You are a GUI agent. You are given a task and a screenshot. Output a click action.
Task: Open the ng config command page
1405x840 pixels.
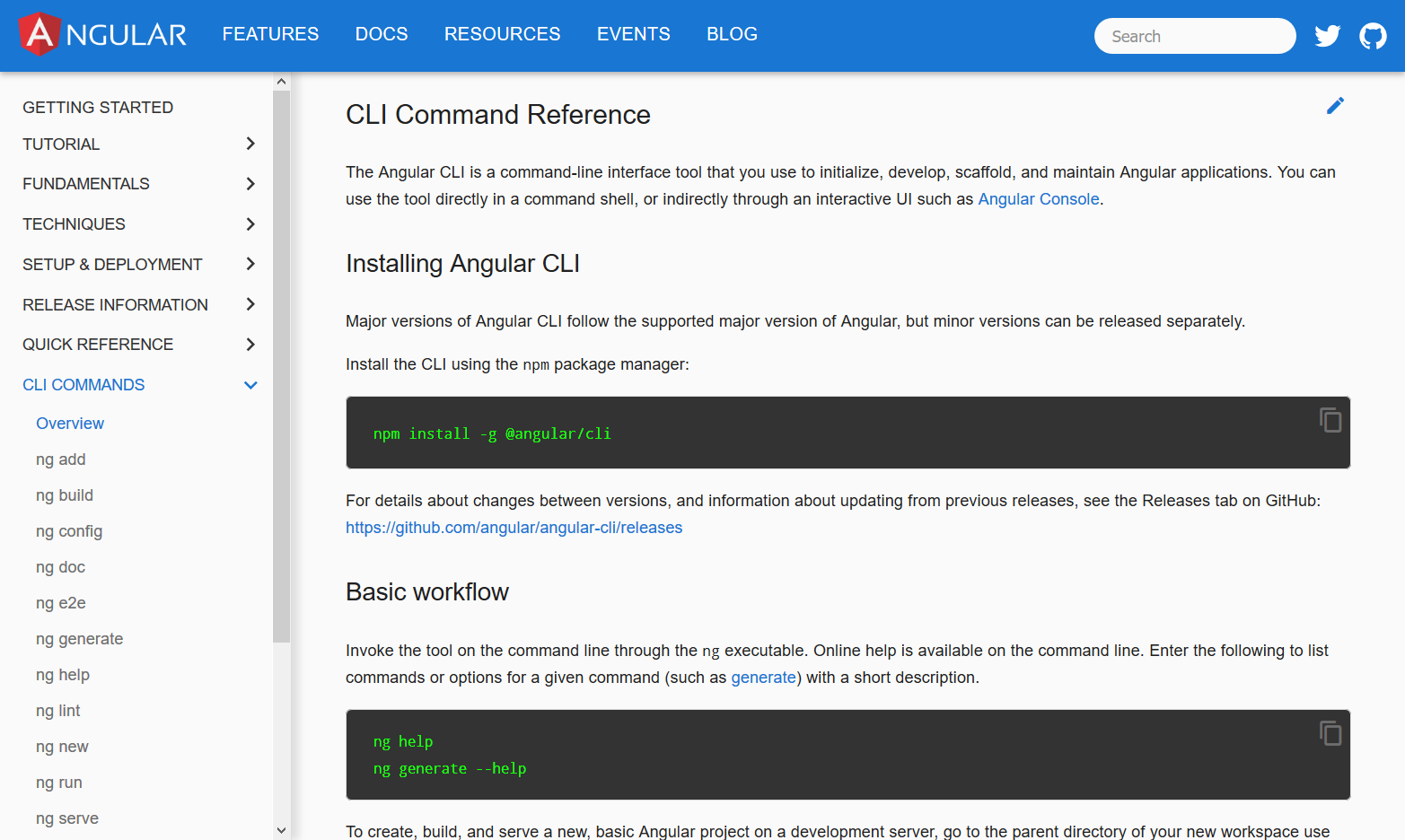click(69, 531)
